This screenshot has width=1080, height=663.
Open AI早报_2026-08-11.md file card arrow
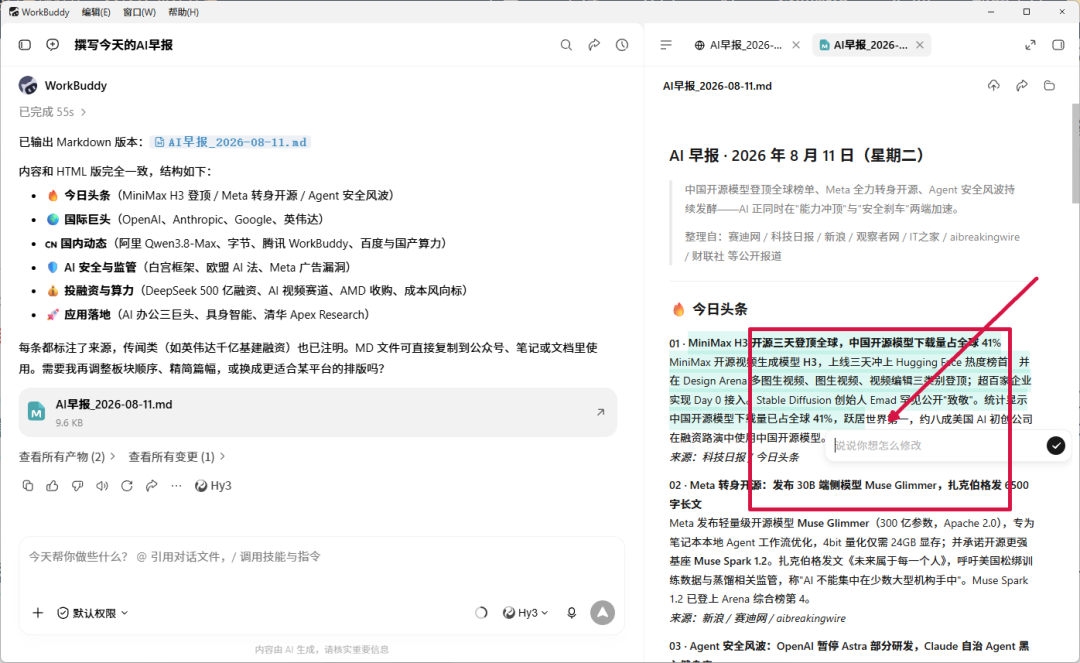coord(600,412)
